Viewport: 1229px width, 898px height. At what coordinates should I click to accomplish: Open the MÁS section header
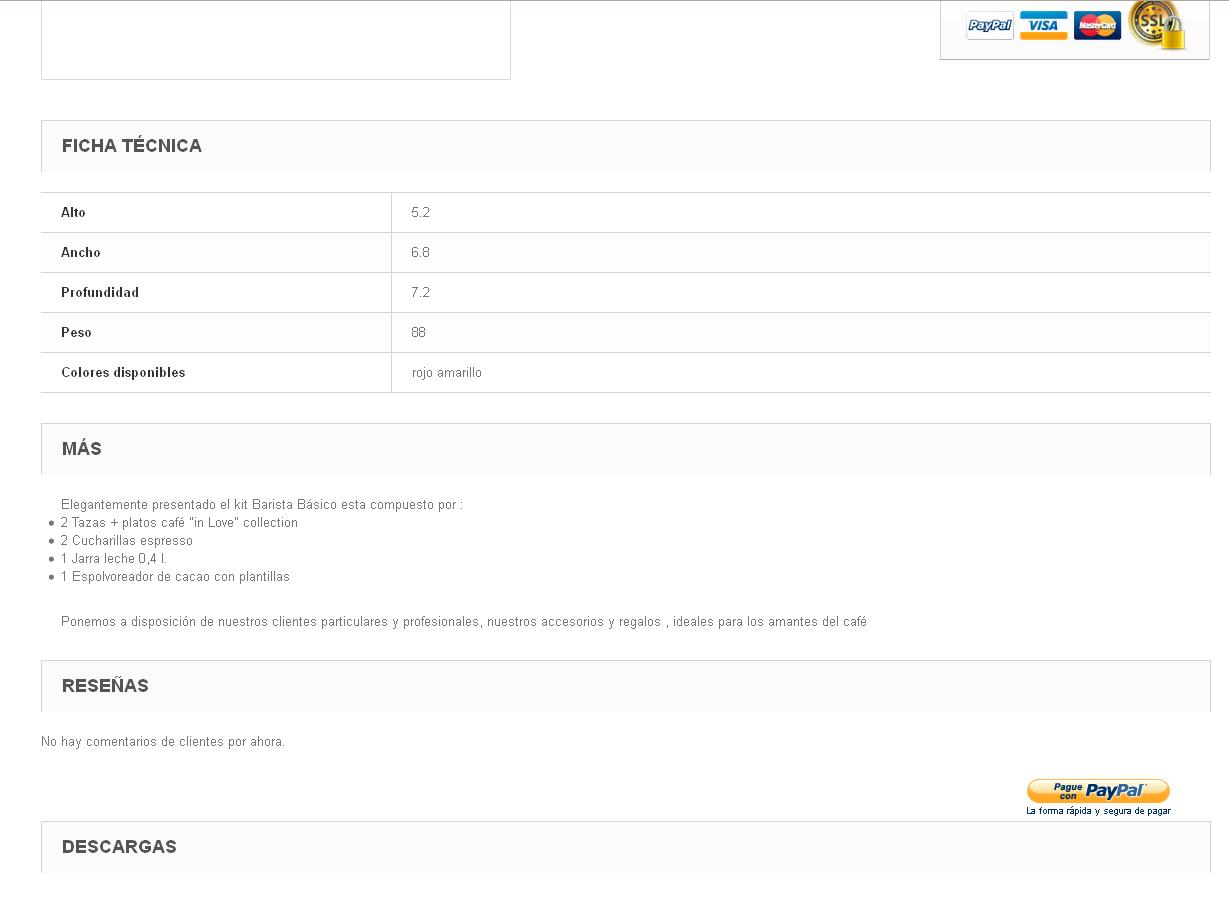[x=626, y=449]
